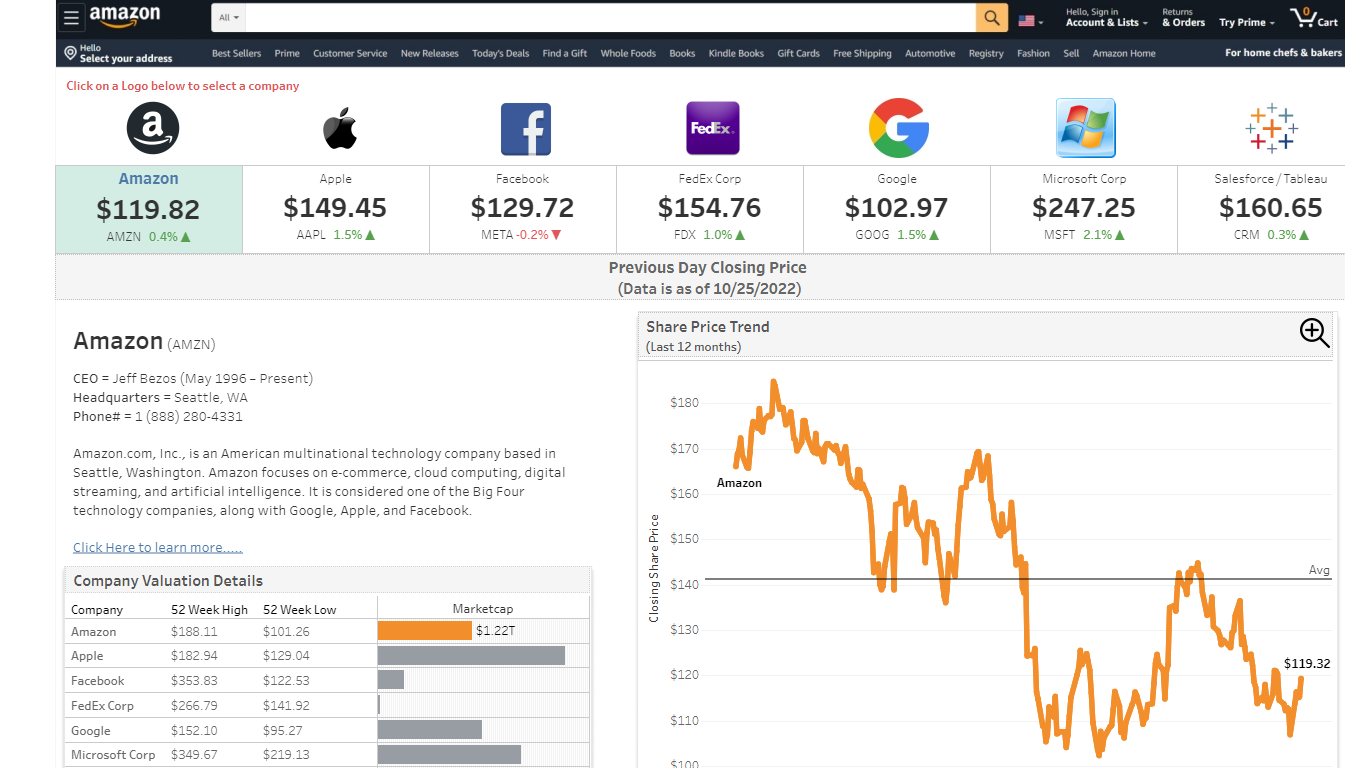1366x768 pixels.
Task: Open the zoom magnifier on Share Price Trend
Action: [x=1314, y=333]
